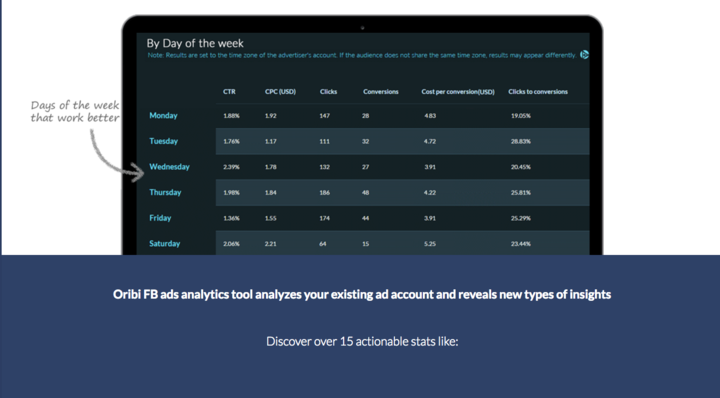Click Tuesday's 28.83% clicks to conversions
This screenshot has height=398, width=720.
pos(521,141)
